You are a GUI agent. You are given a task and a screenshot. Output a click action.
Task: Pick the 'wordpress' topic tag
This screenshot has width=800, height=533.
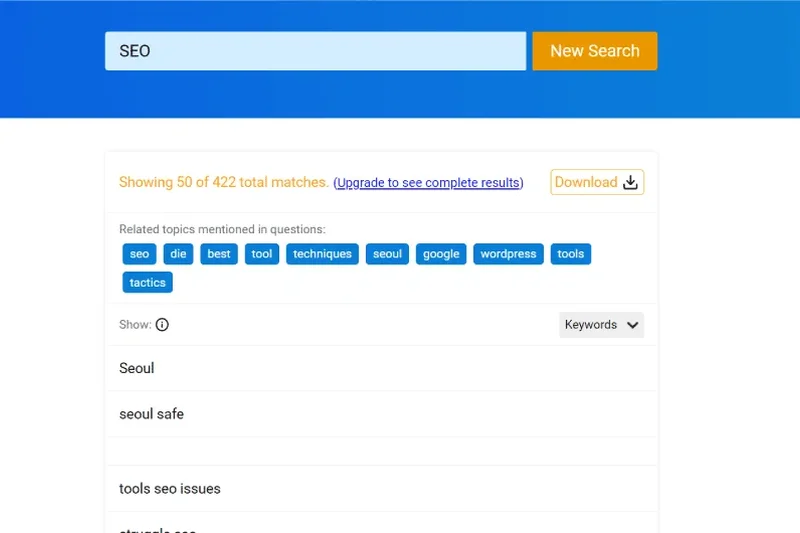[508, 254]
